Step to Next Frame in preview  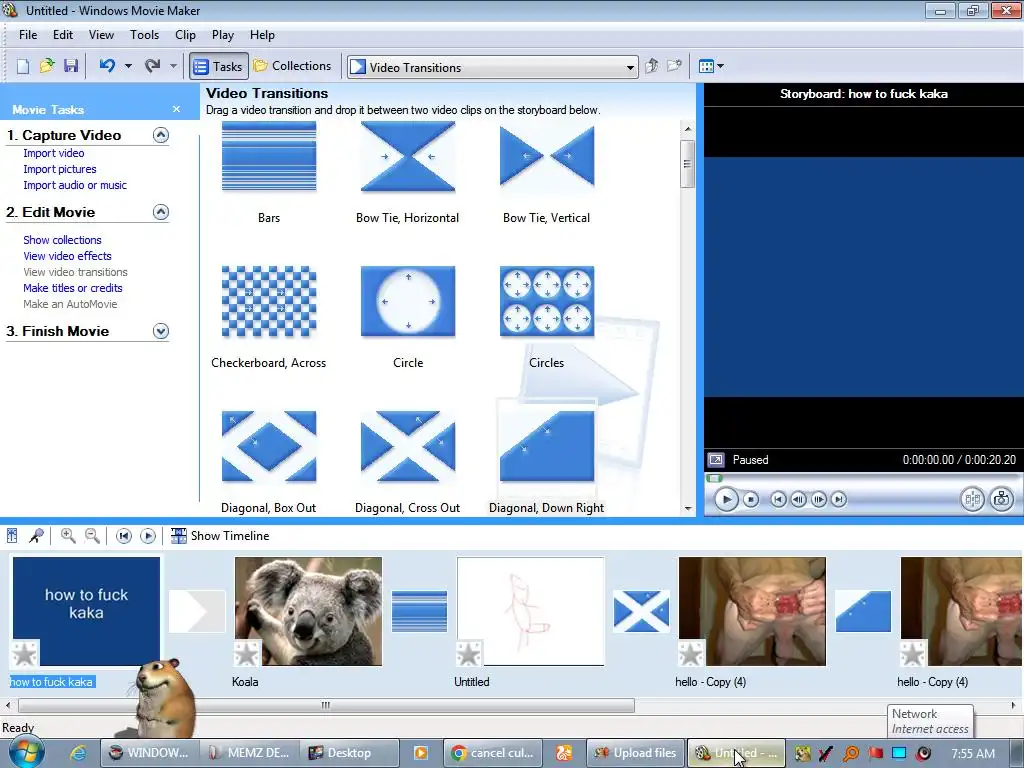pos(818,500)
